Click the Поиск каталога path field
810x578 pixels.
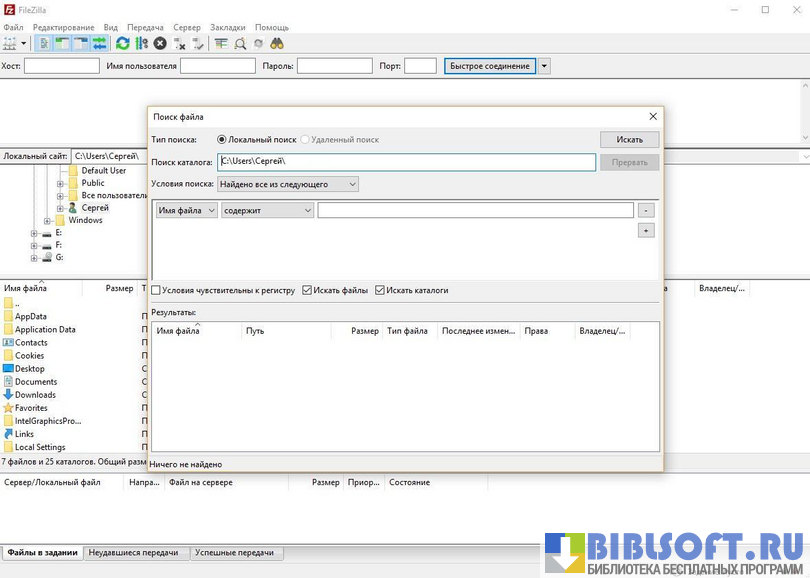point(406,161)
